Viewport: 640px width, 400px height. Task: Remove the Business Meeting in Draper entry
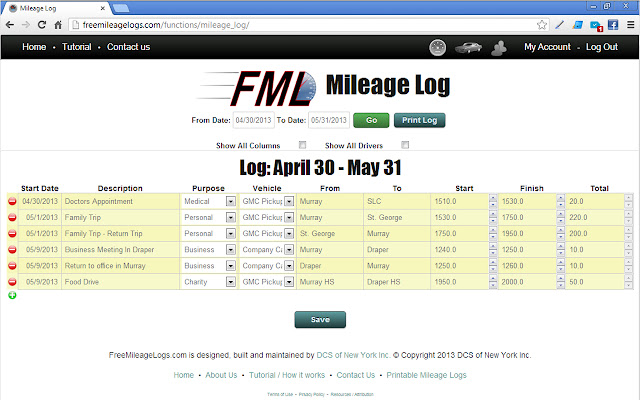click(x=12, y=249)
